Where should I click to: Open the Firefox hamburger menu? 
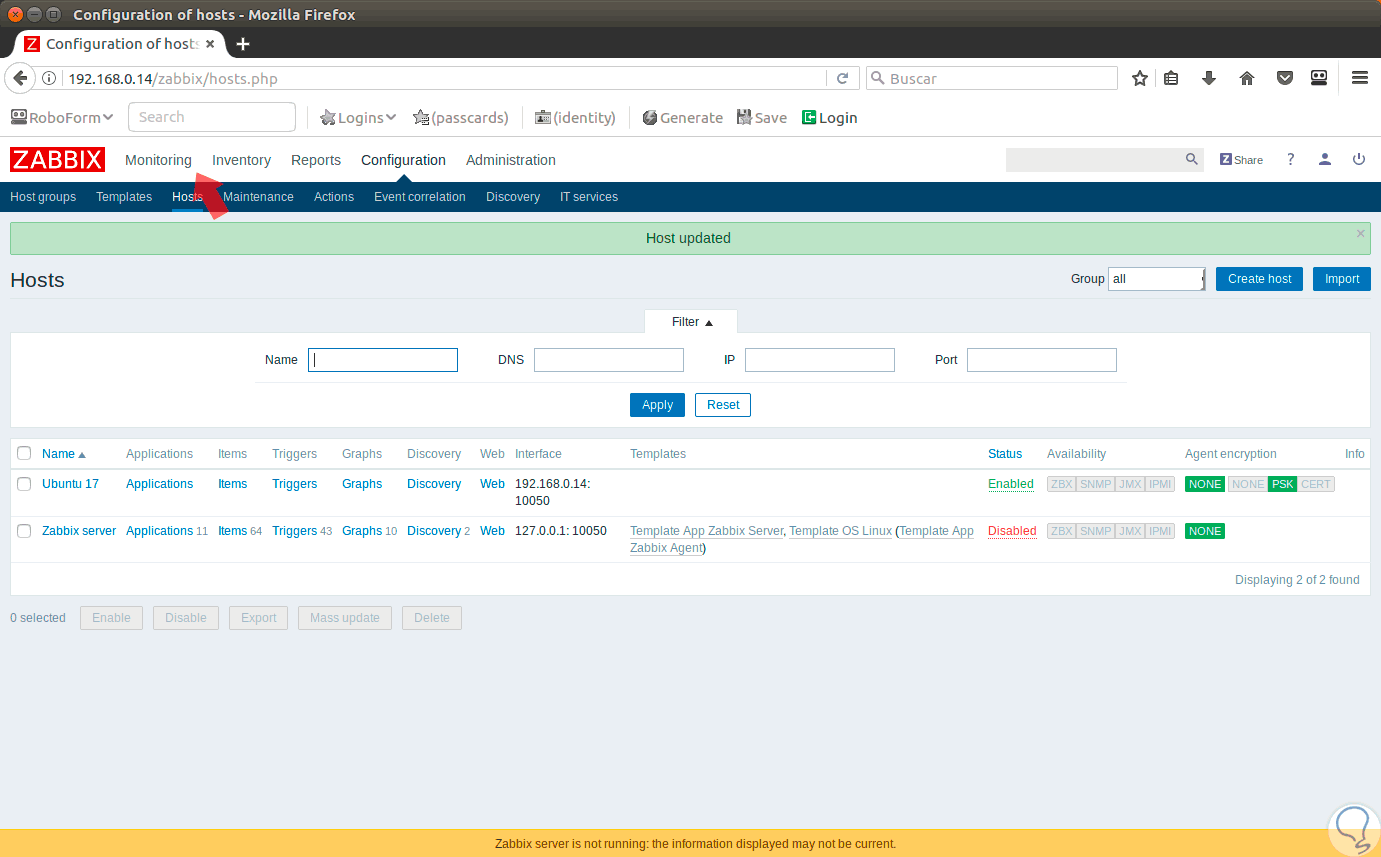pyautogui.click(x=1359, y=78)
